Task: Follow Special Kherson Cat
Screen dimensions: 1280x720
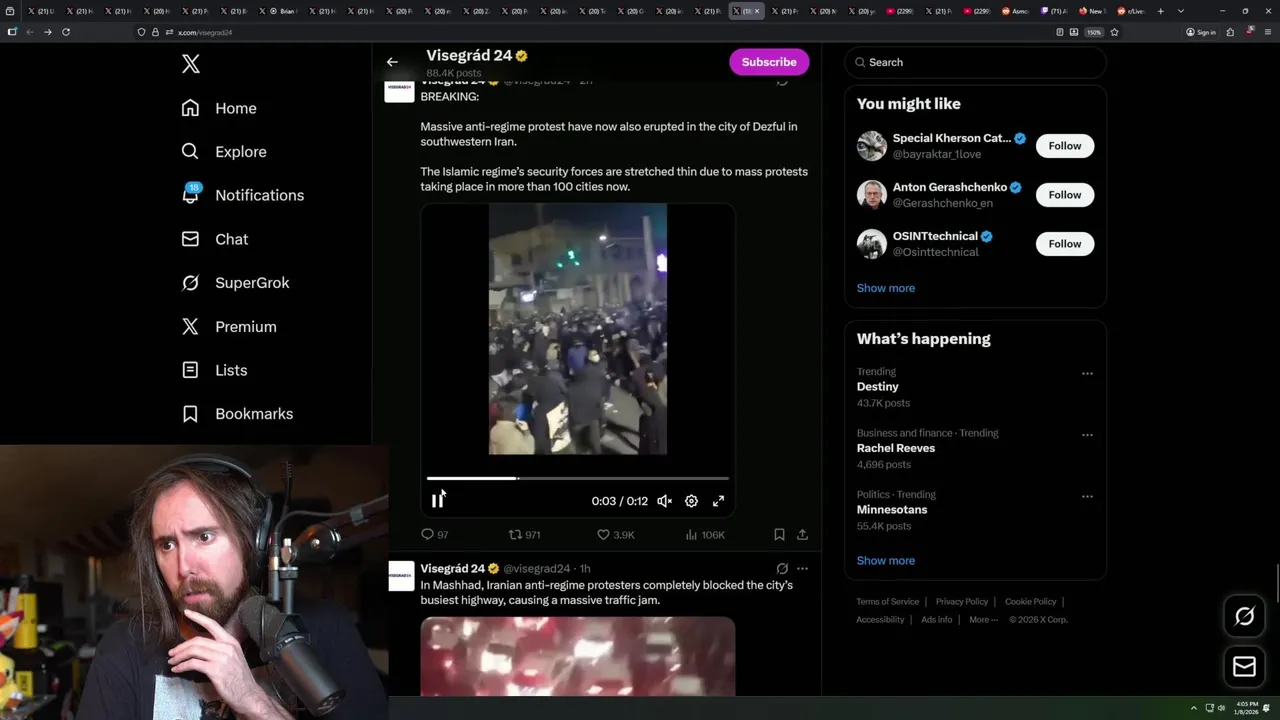Action: click(x=1065, y=146)
